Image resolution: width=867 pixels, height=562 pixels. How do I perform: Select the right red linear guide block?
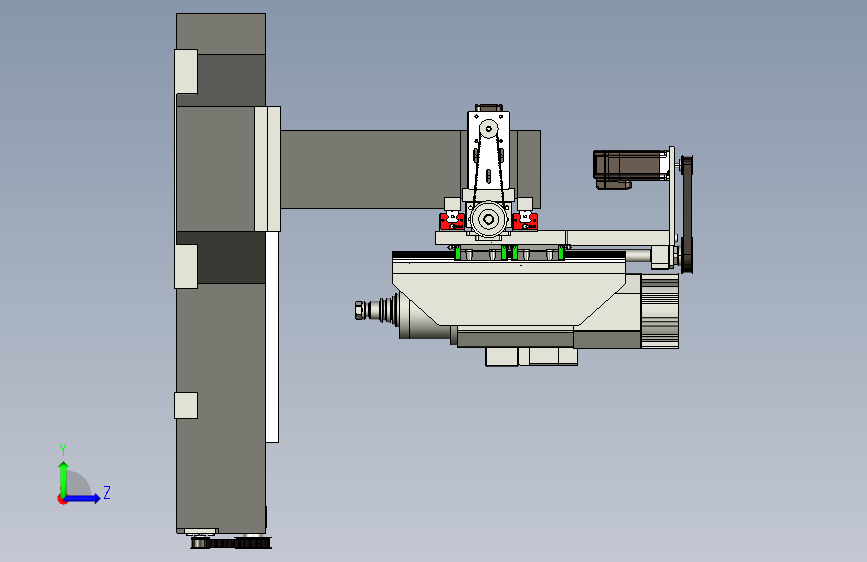pyautogui.click(x=525, y=221)
